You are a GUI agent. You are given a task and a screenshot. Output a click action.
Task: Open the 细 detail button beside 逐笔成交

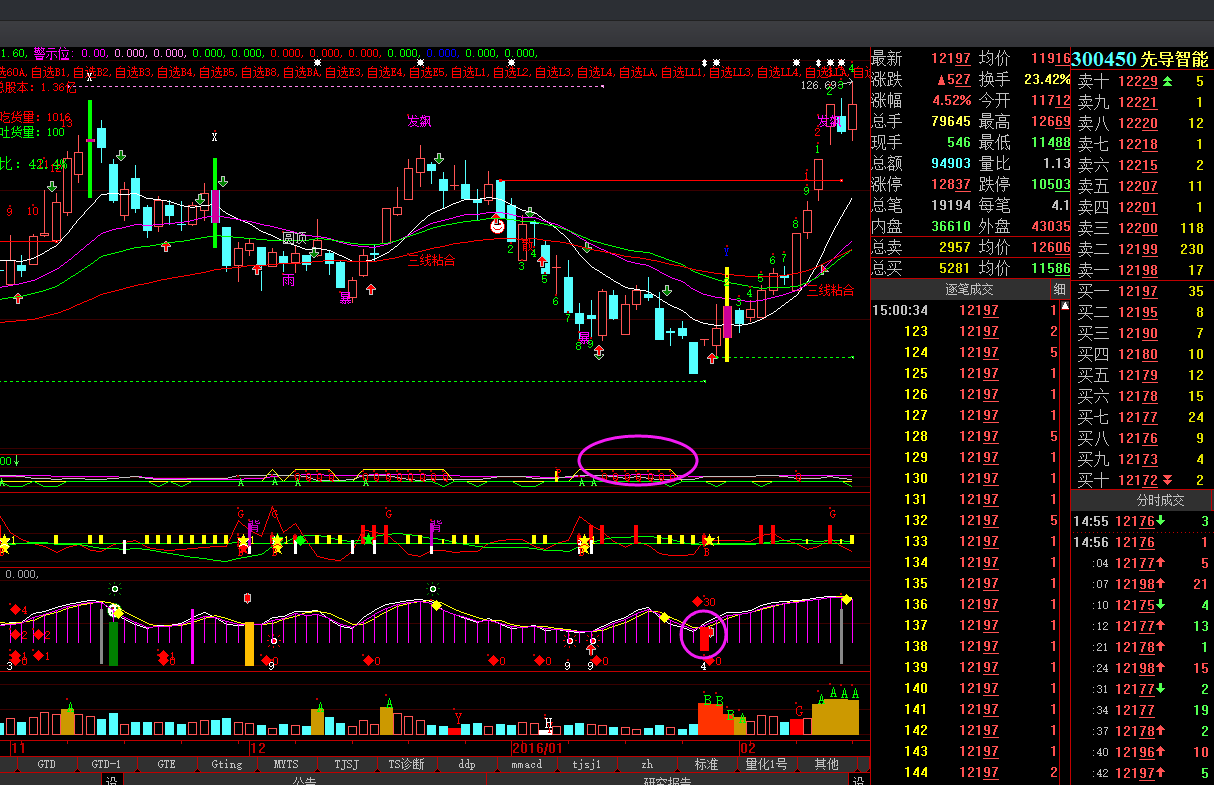[x=1059, y=289]
